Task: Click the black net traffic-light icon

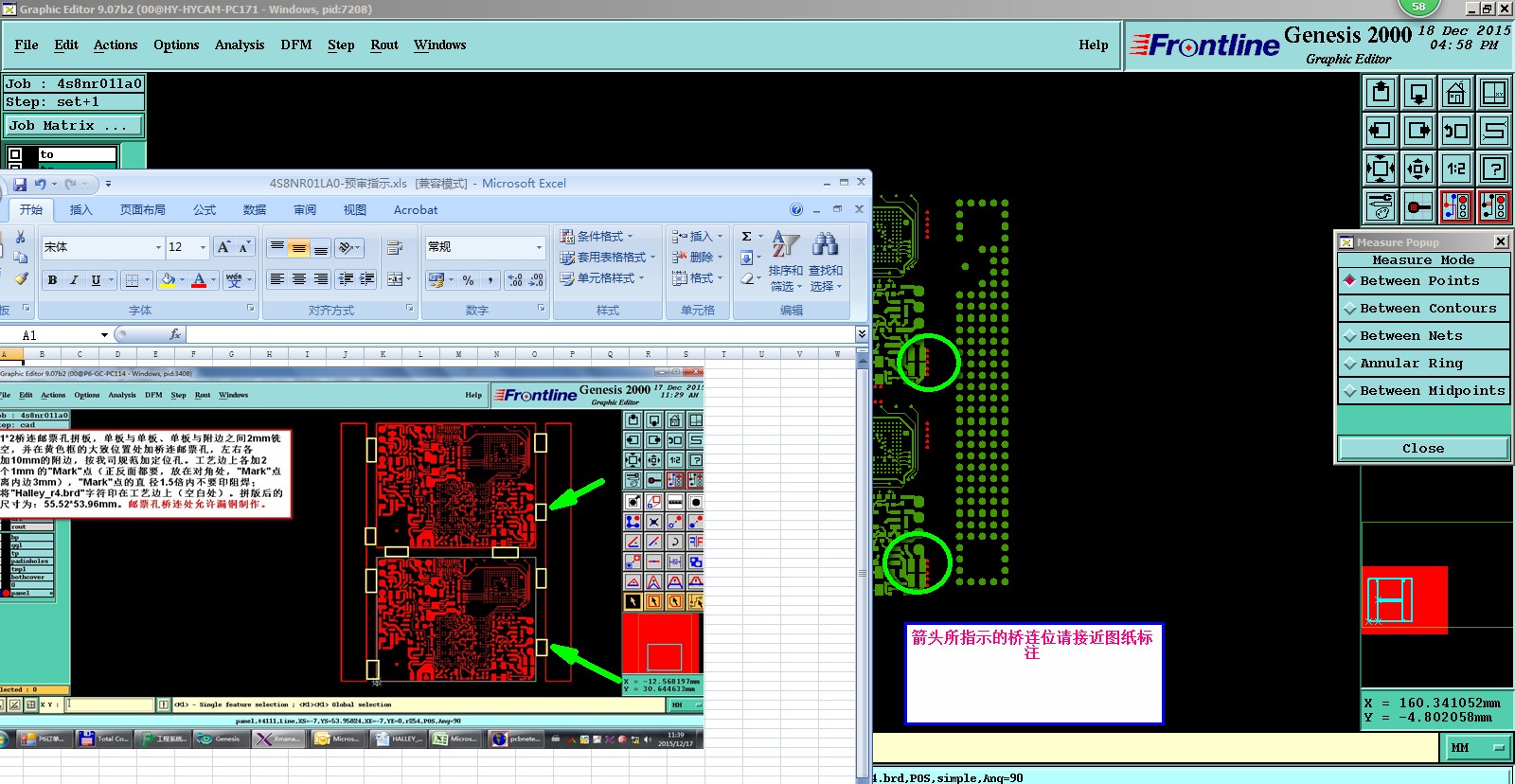Action: pyautogui.click(x=1494, y=206)
